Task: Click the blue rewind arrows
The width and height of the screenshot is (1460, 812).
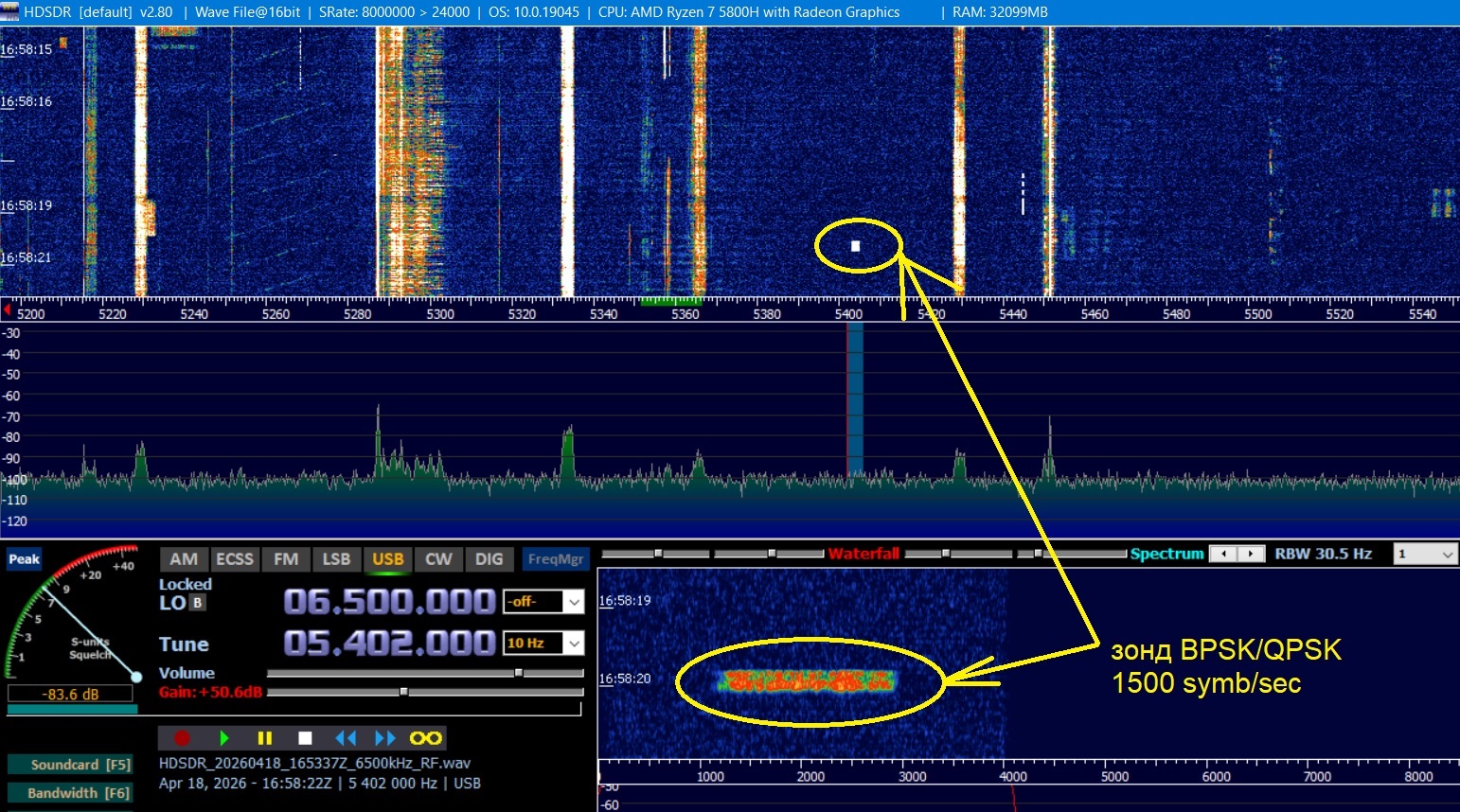Action: 346,738
